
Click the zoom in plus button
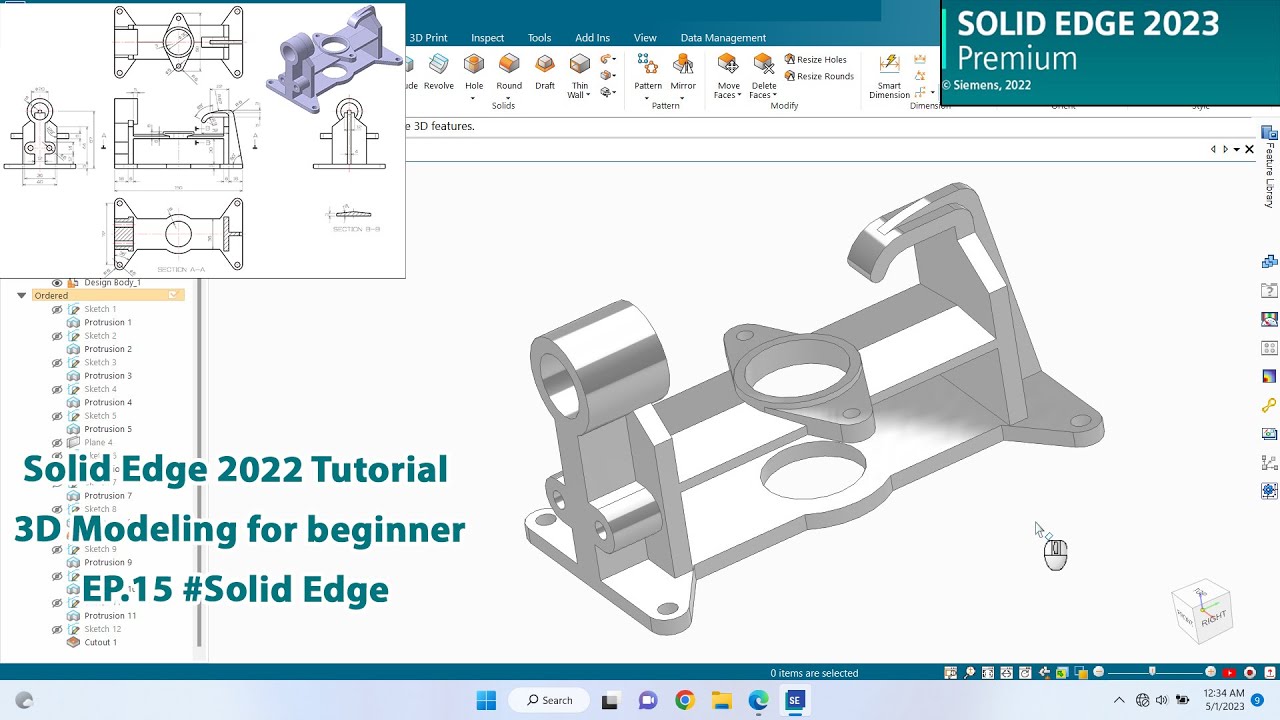click(x=1210, y=673)
